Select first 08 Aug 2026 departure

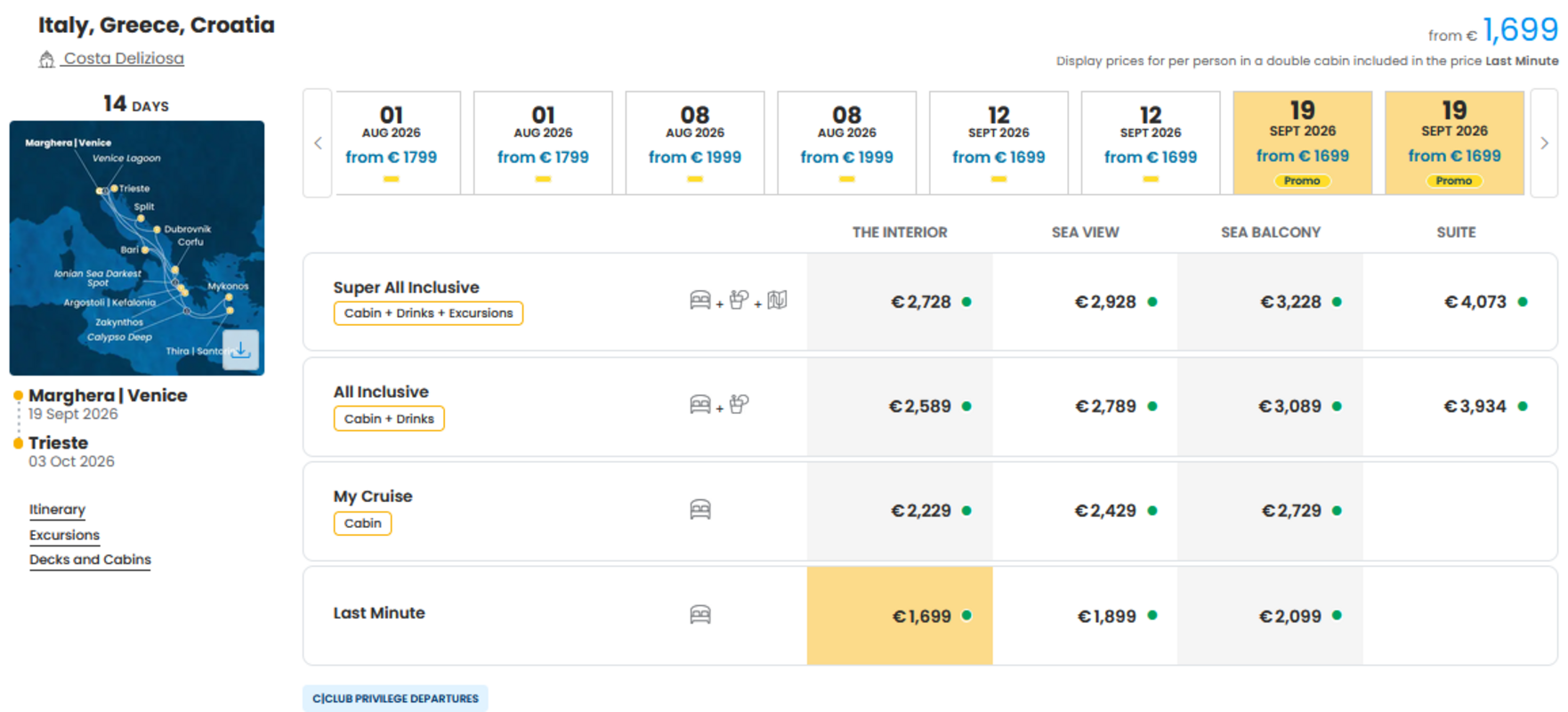click(x=695, y=142)
